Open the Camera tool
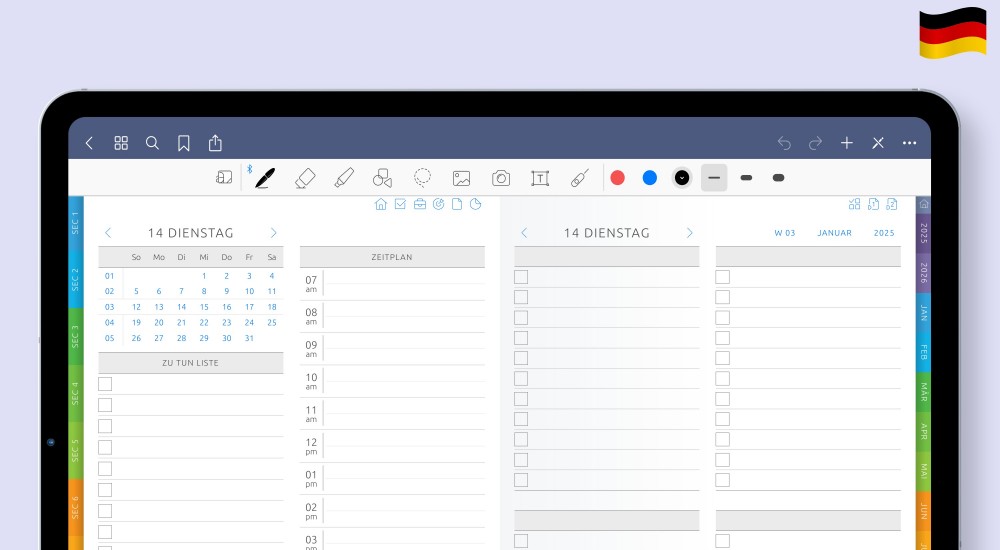 point(501,178)
